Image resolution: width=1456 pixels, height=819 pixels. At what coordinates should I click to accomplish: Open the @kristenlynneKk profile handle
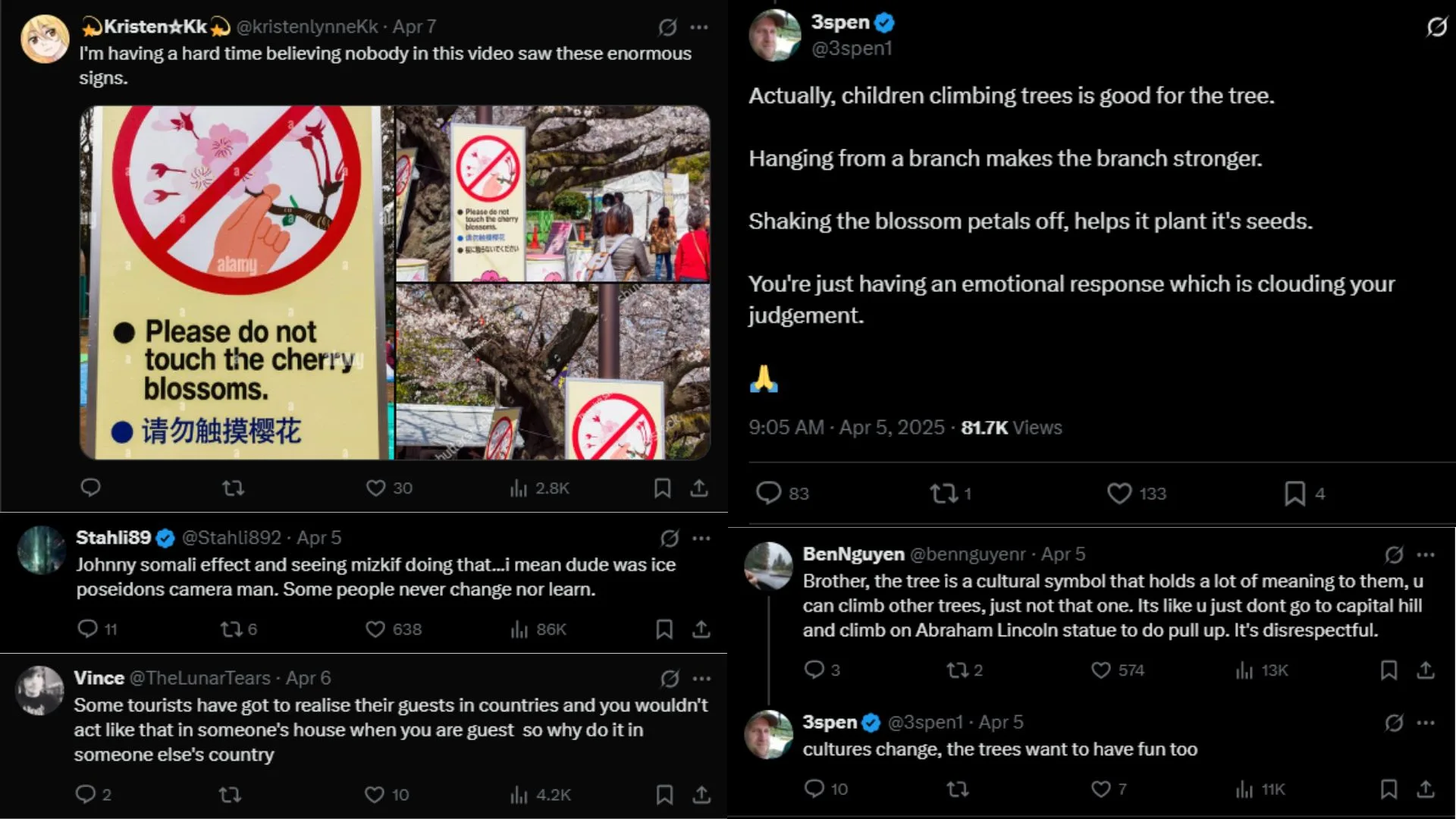coord(307,27)
